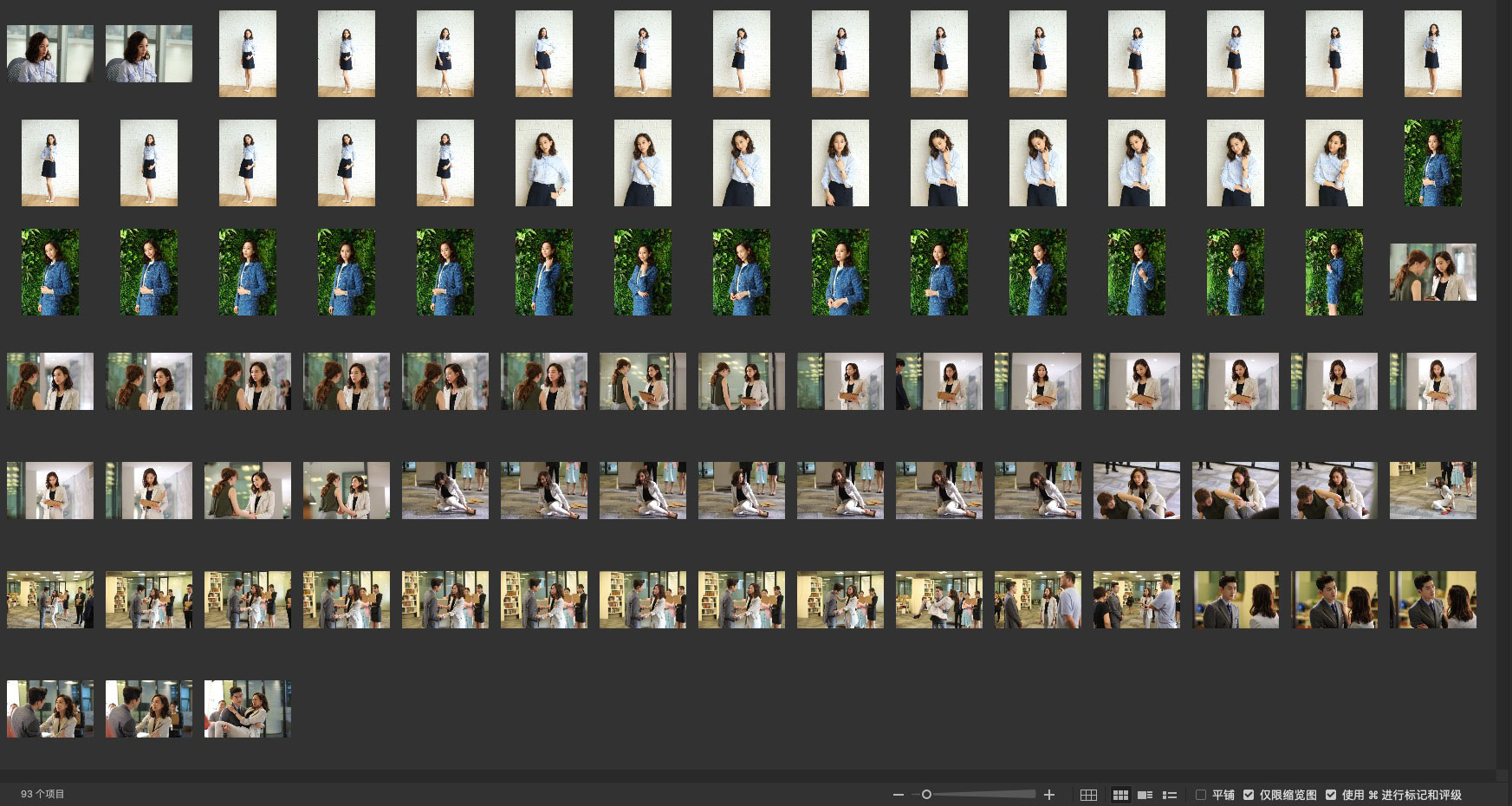Viewport: 1512px width, 806px height.
Task: Select the first thumbnail in the fourth row
Action: (x=50, y=381)
